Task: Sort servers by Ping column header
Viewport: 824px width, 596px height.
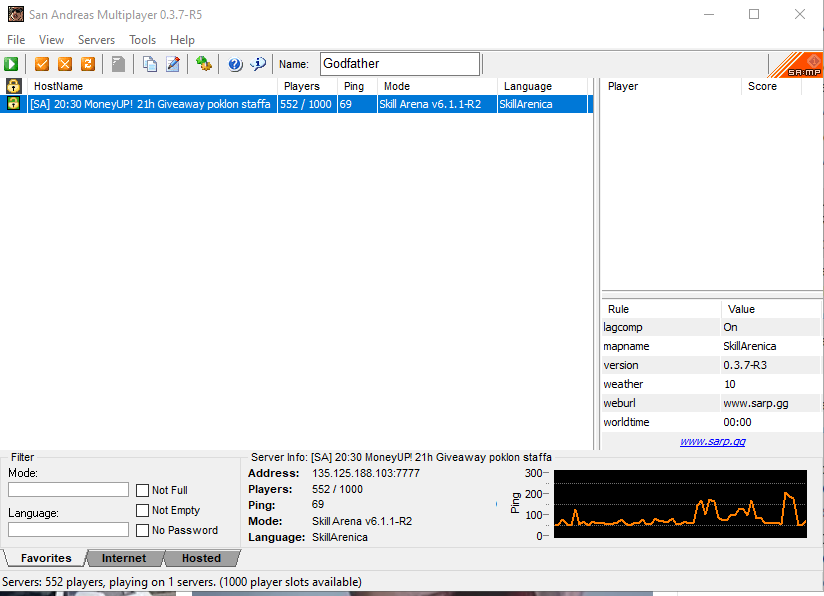Action: 353,87
